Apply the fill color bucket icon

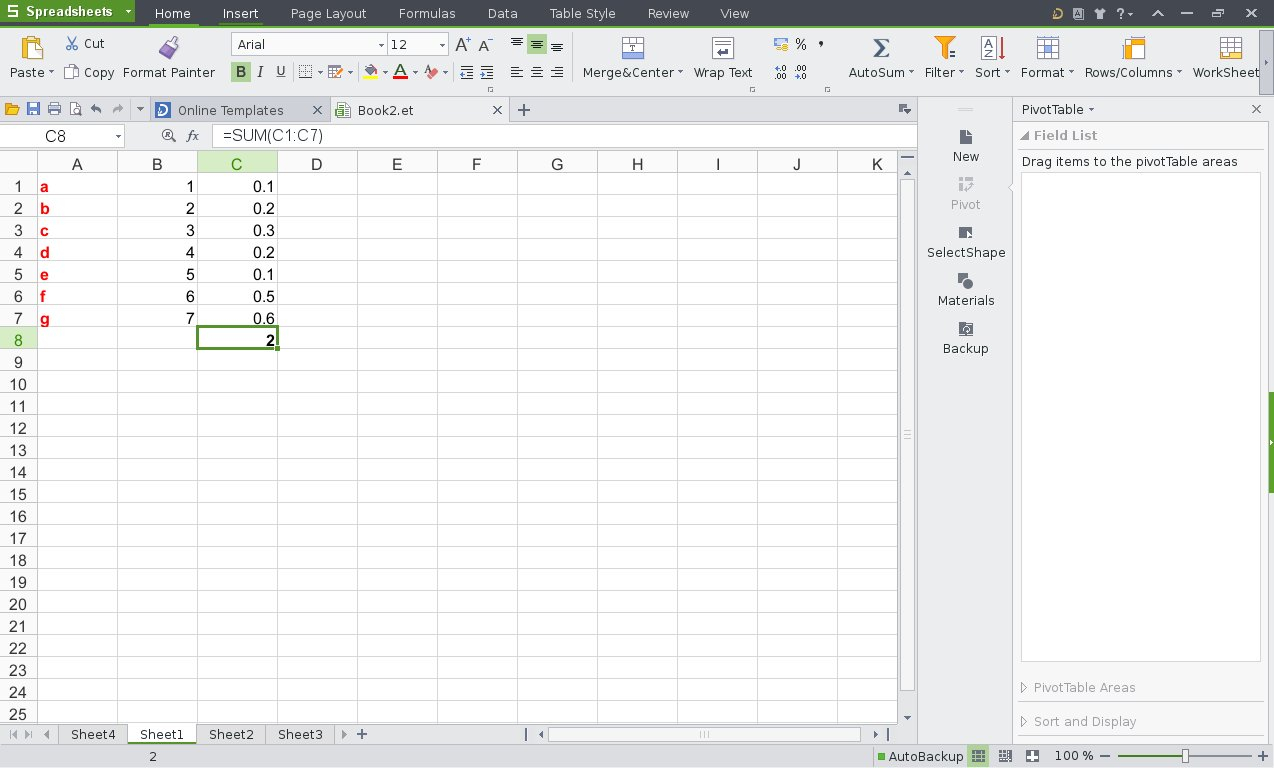pos(371,72)
